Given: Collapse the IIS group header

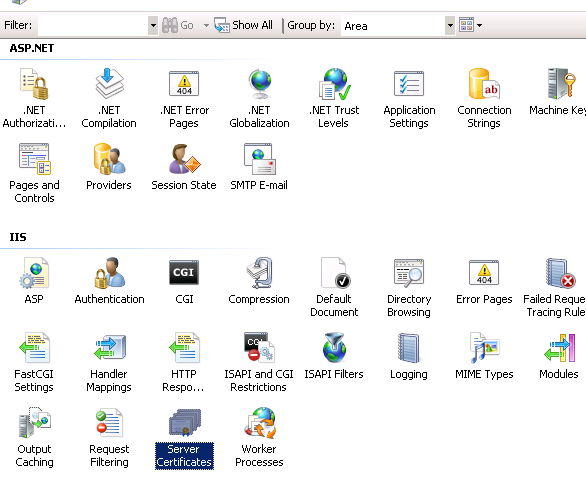Looking at the screenshot, I should 18,237.
